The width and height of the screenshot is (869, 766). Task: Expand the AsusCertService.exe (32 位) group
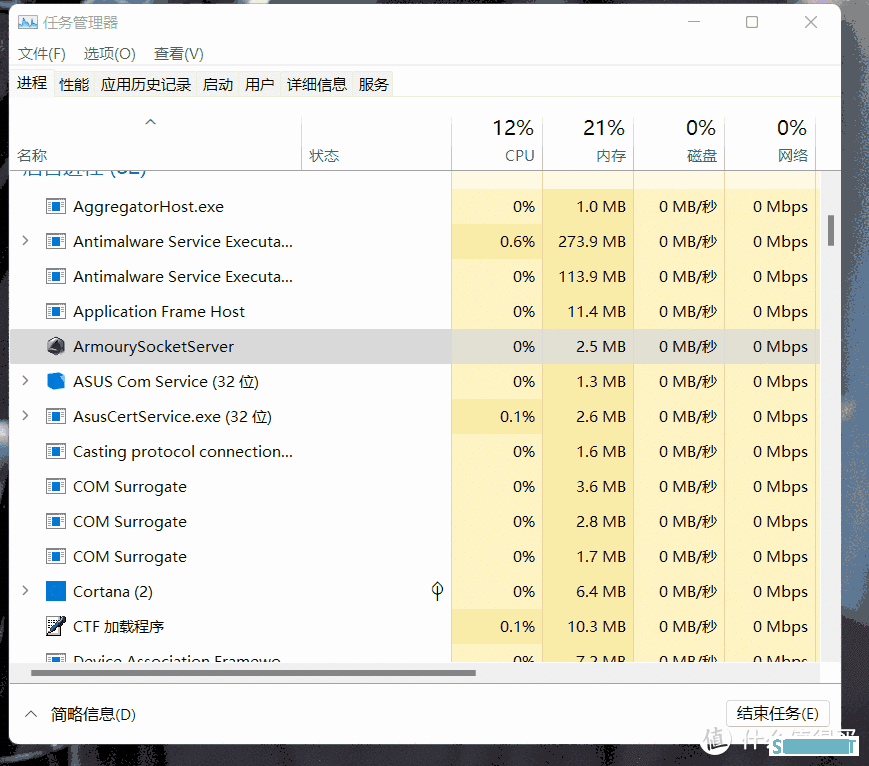tap(25, 415)
